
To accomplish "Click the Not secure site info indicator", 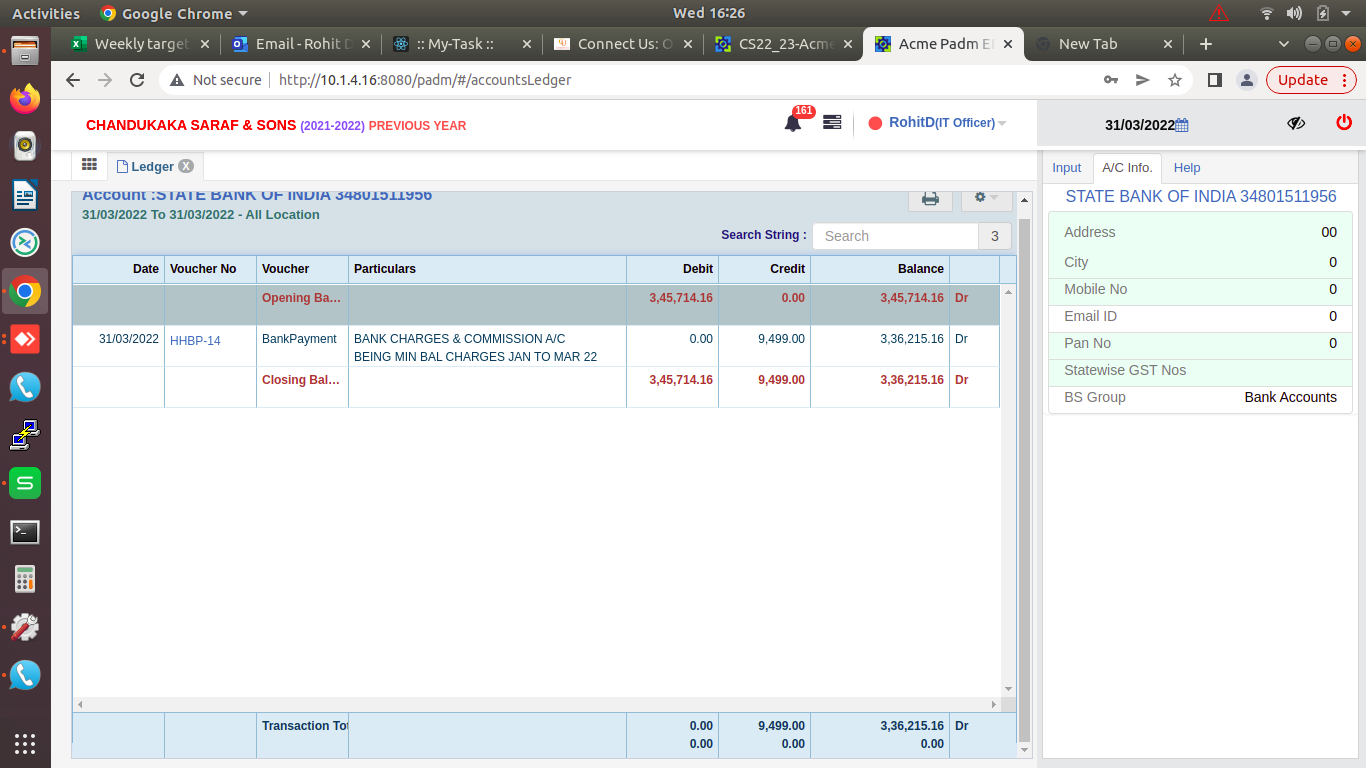I will [x=216, y=80].
